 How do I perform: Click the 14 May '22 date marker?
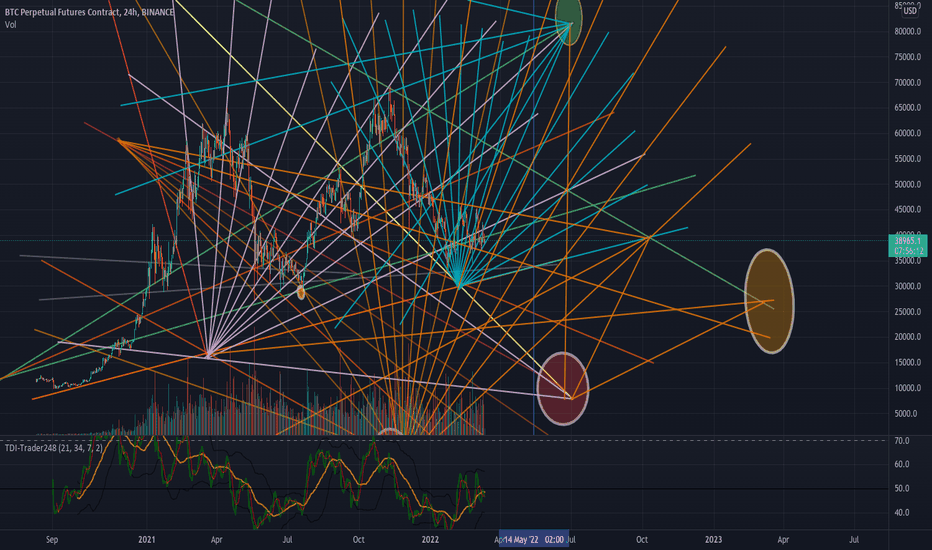point(534,539)
